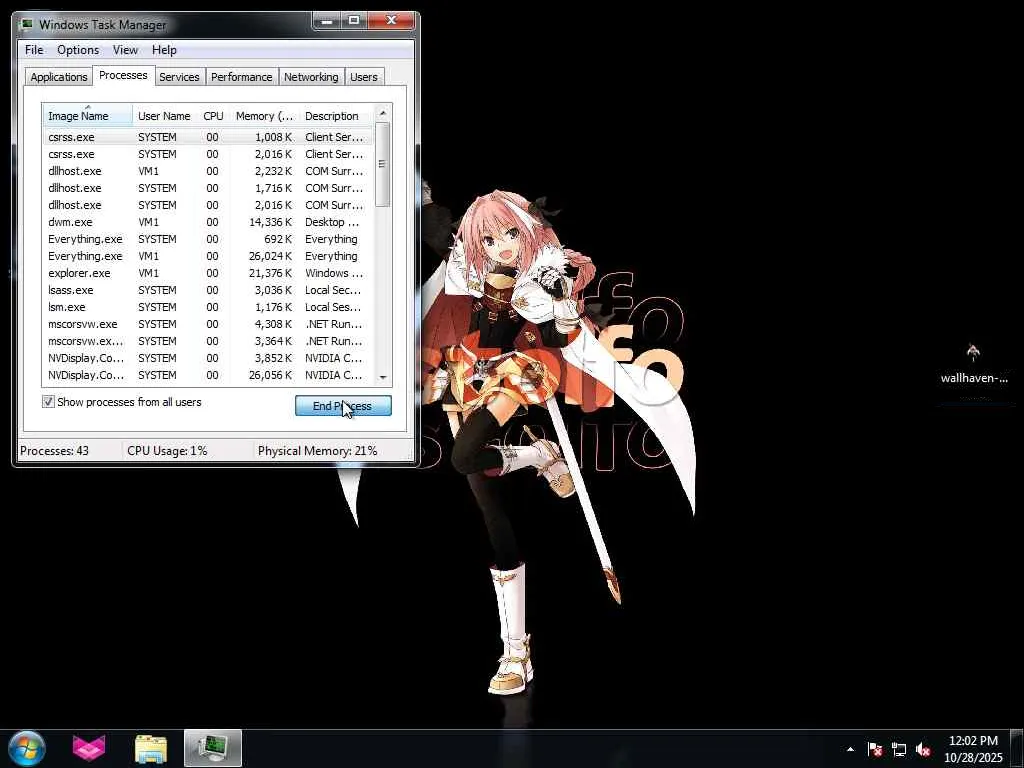Select dllhost.exe row with 1,716 K

pos(208,188)
